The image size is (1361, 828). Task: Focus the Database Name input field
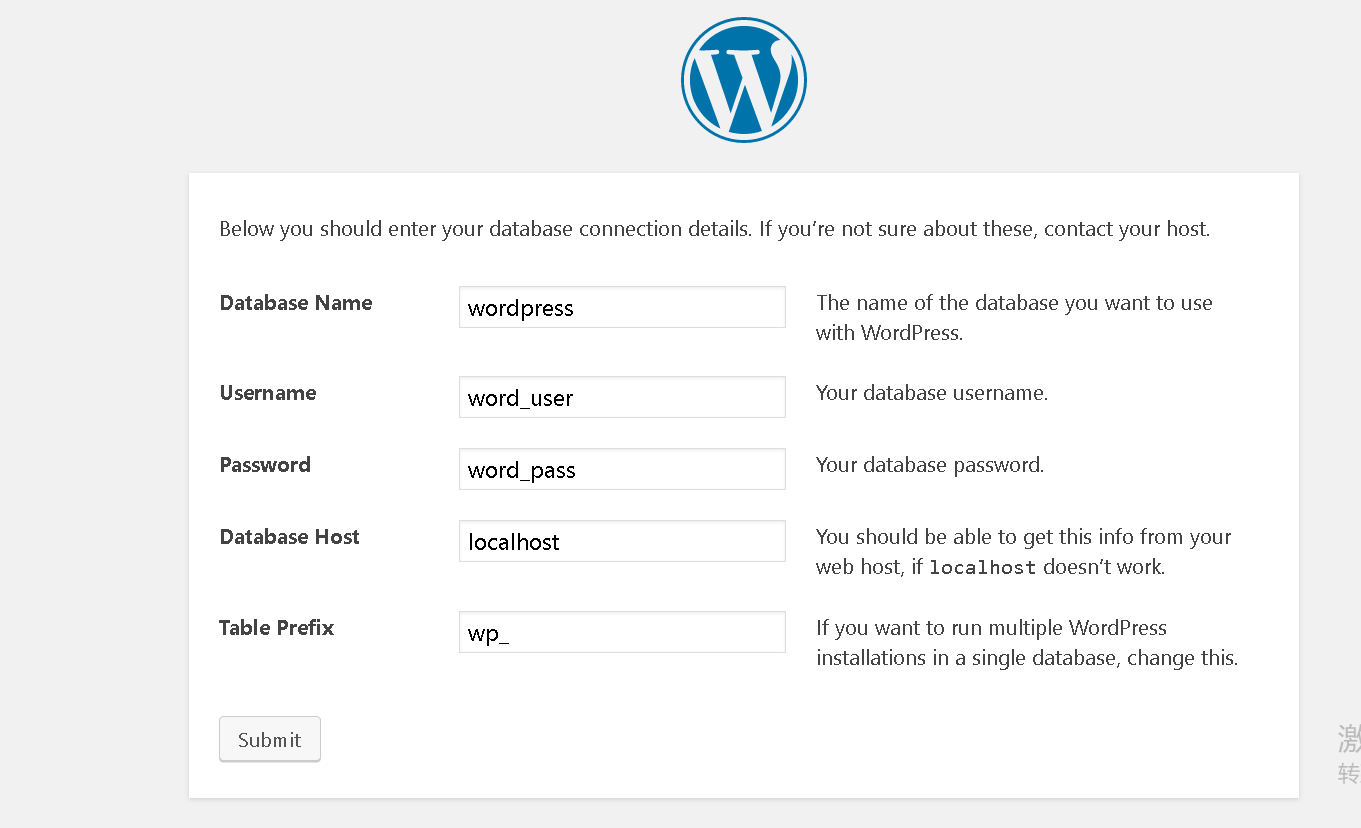coord(622,307)
